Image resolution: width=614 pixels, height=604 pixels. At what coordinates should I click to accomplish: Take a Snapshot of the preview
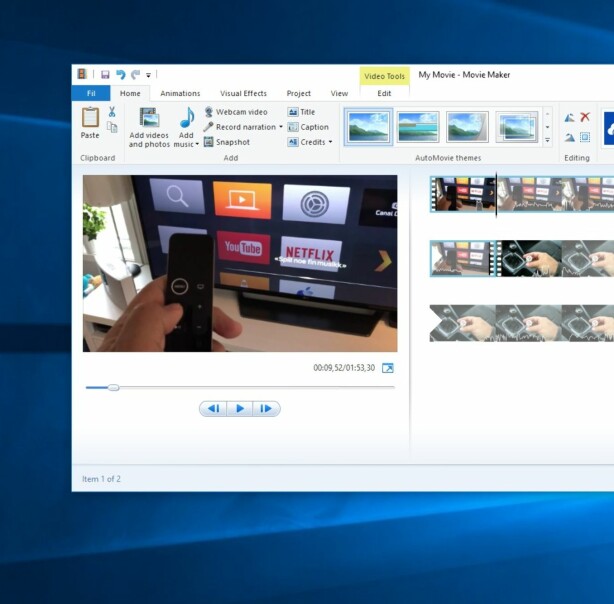(x=227, y=142)
